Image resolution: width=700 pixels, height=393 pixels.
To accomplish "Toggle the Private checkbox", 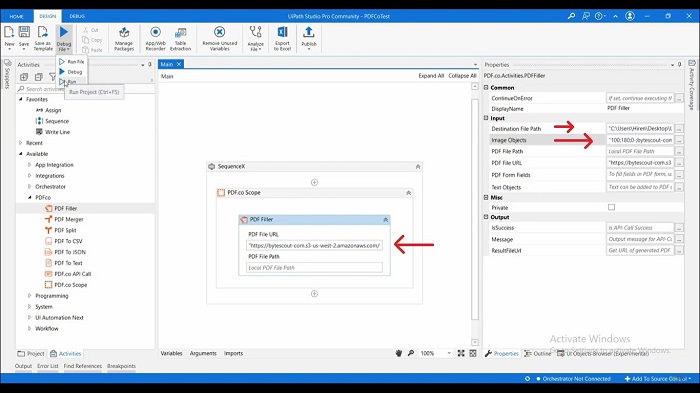I will (x=611, y=207).
